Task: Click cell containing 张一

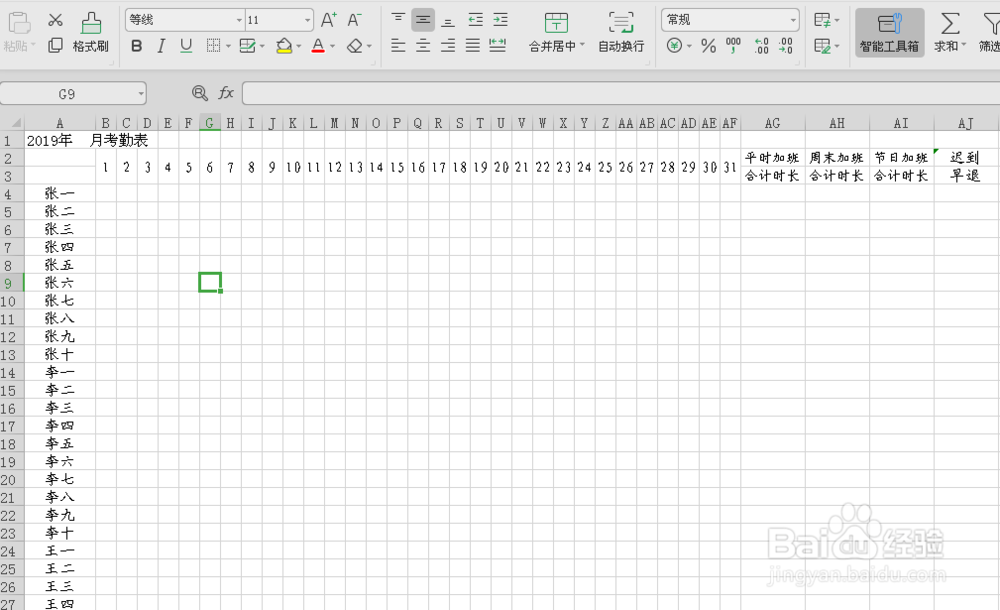Action: pyautogui.click(x=59, y=193)
